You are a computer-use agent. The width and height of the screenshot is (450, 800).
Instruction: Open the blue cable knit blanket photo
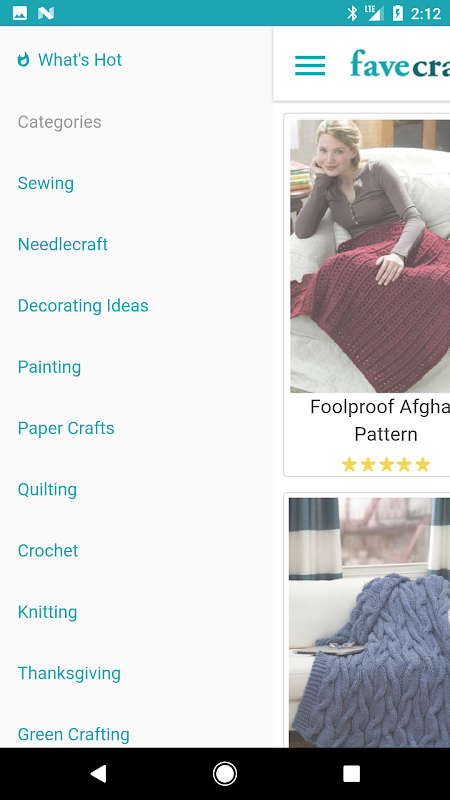tap(369, 622)
